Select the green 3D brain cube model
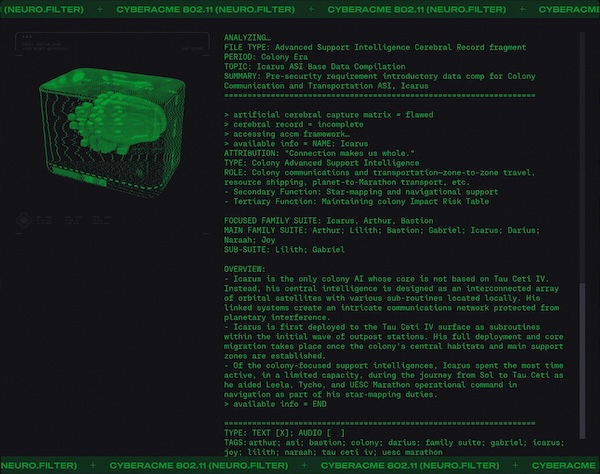The height and width of the screenshot is (474, 600). (x=112, y=132)
